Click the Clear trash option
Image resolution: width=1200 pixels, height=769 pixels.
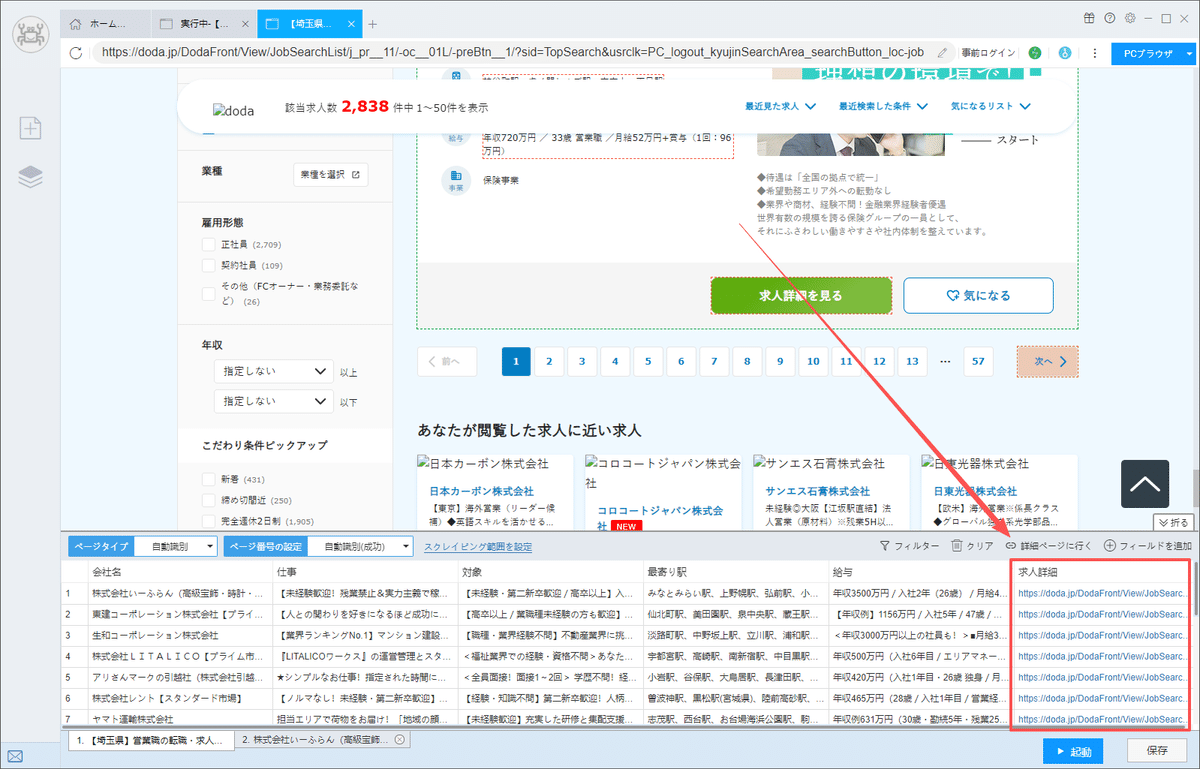pos(972,546)
